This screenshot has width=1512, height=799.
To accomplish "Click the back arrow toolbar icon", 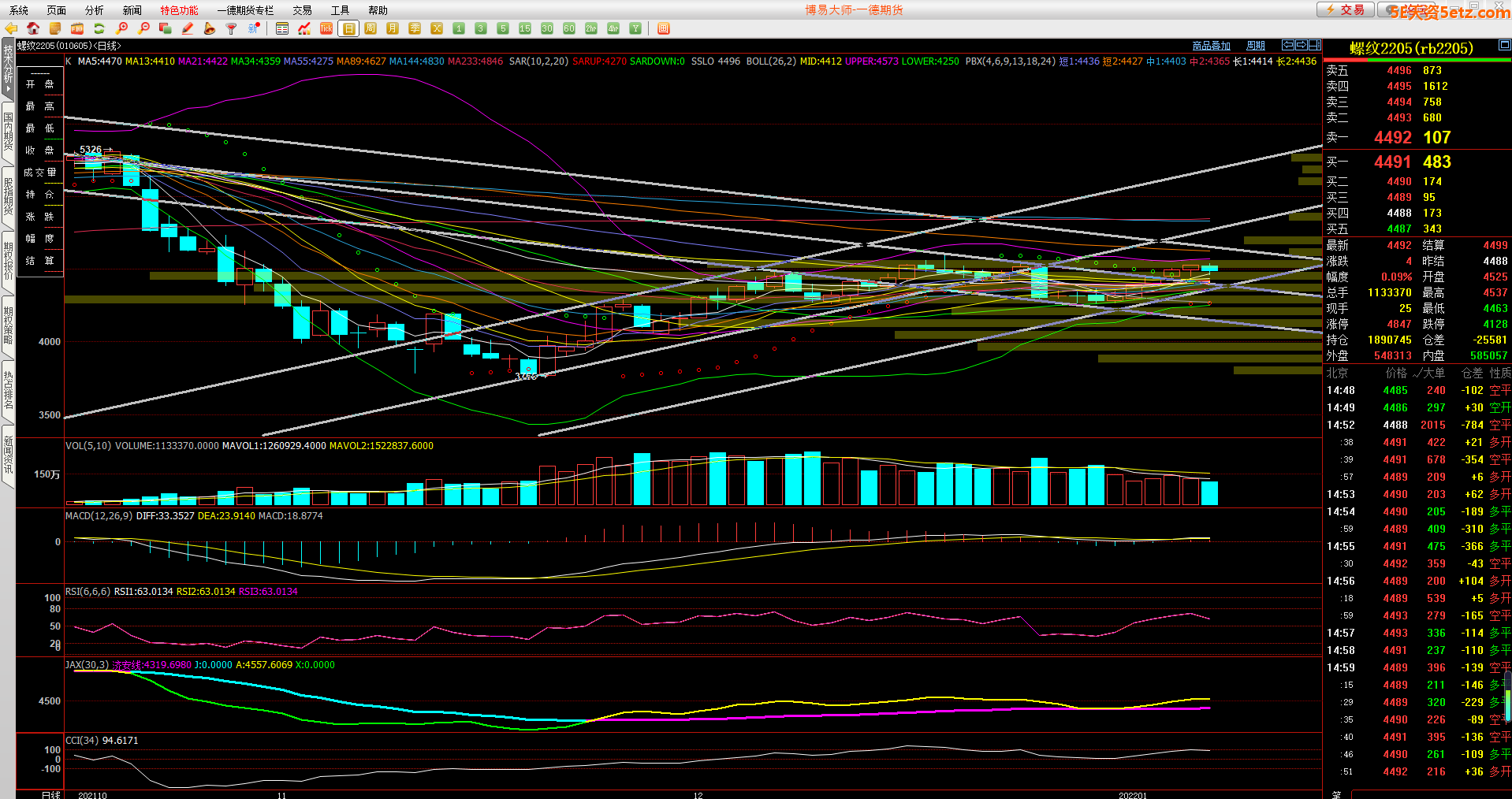I will [11, 29].
